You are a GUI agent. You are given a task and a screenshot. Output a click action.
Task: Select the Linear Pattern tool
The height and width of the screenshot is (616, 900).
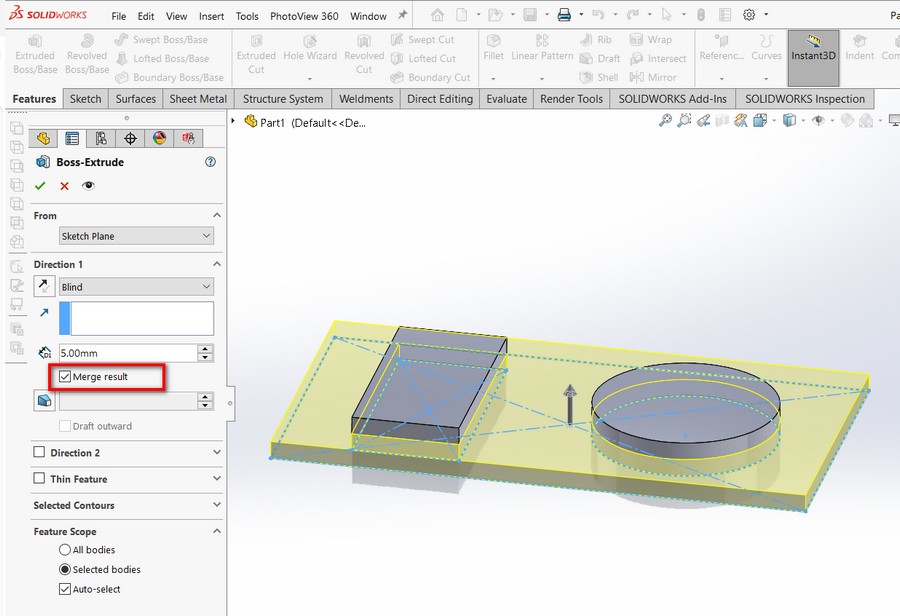pyautogui.click(x=542, y=49)
